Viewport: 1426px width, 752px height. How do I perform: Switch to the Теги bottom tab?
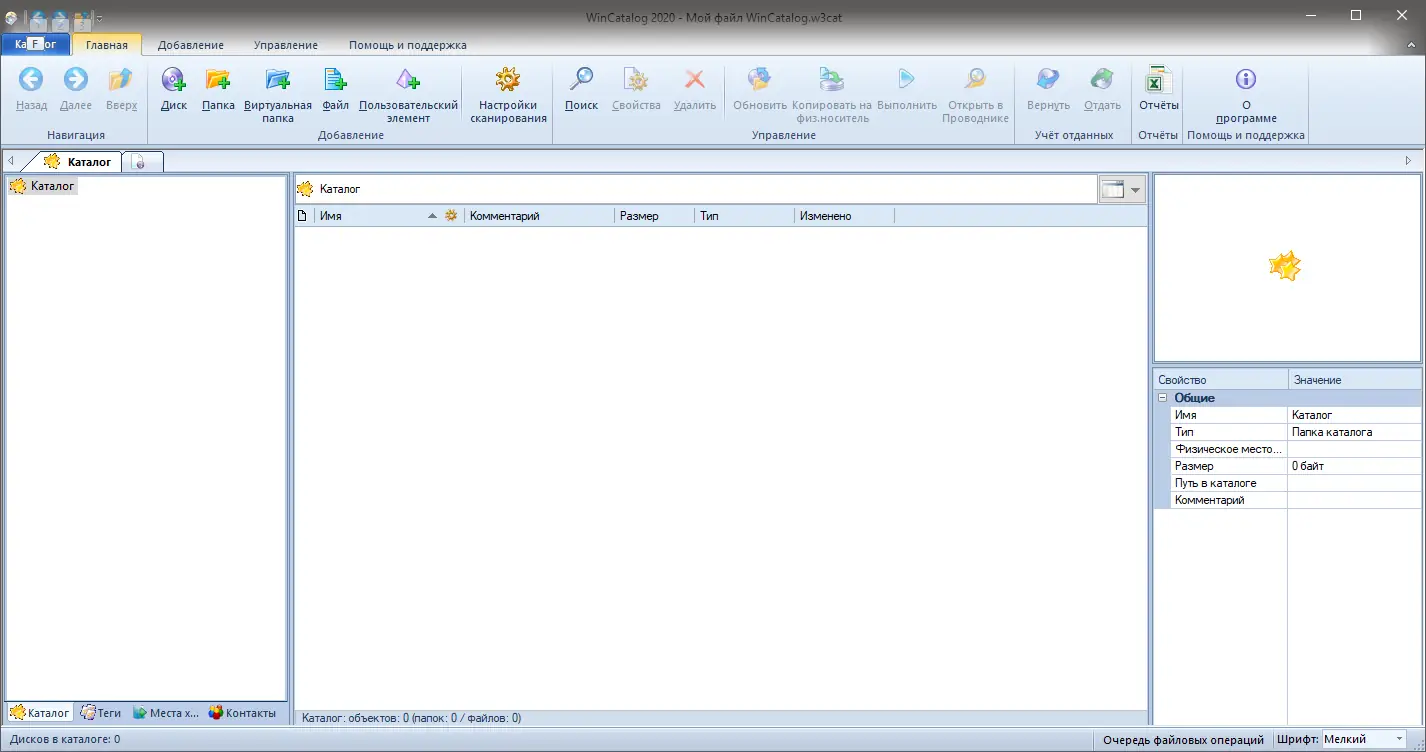(x=101, y=713)
